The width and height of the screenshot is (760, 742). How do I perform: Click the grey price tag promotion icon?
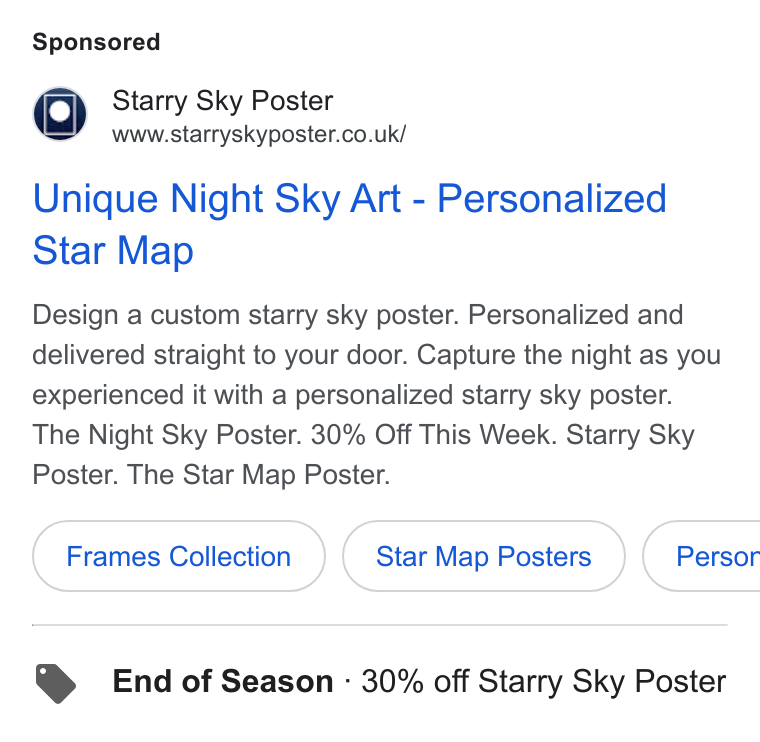(x=56, y=683)
